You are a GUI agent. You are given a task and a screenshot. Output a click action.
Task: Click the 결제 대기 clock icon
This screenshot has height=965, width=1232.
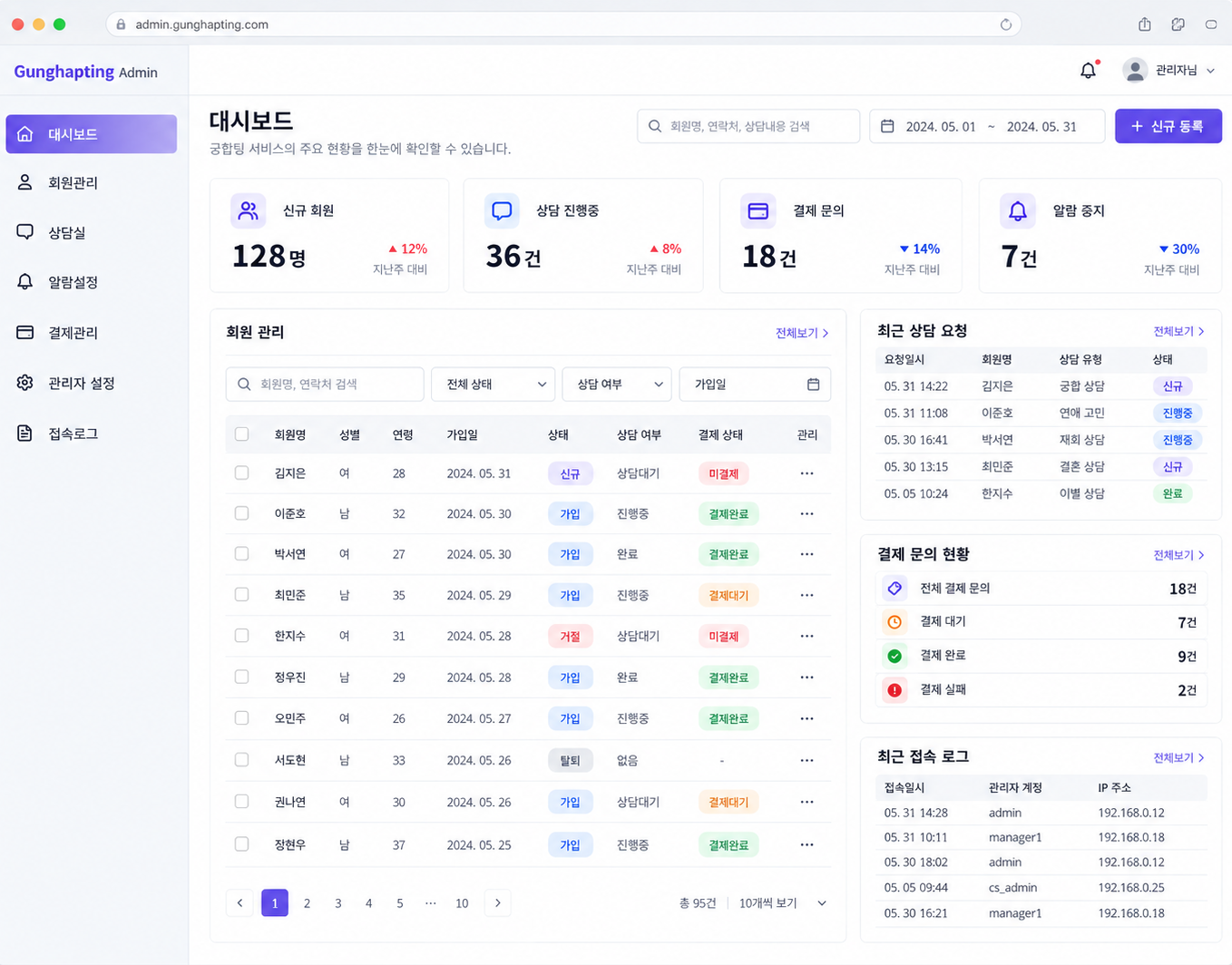pyautogui.click(x=895, y=622)
